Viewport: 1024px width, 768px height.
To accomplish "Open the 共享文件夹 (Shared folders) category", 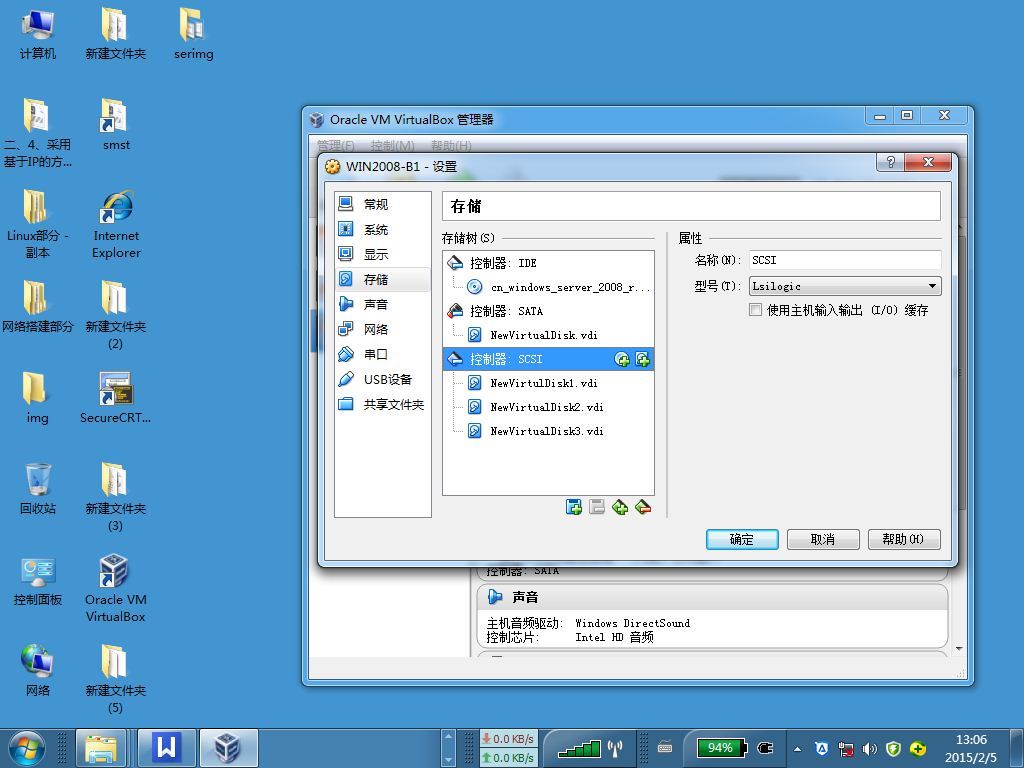I will click(x=383, y=404).
